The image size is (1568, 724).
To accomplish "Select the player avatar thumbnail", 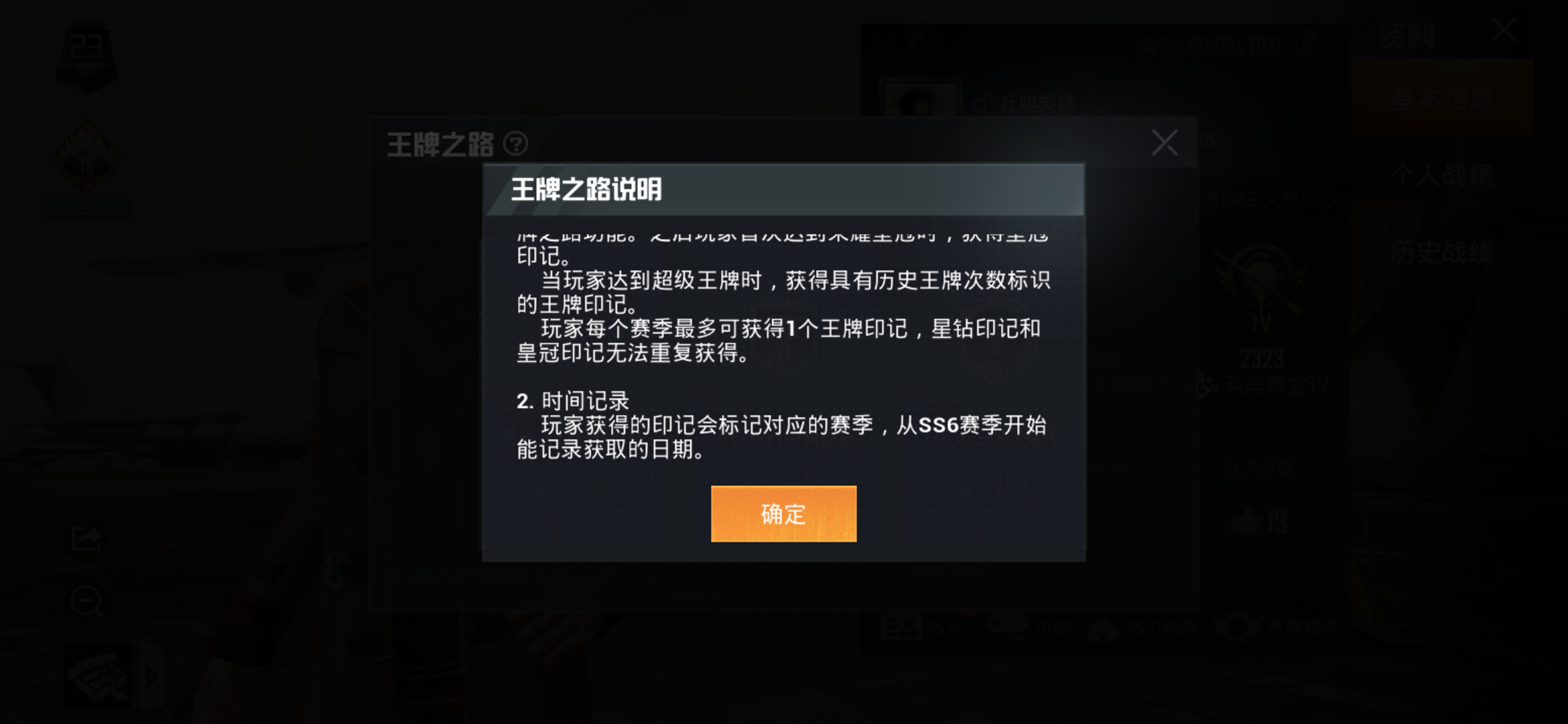I will tap(921, 99).
